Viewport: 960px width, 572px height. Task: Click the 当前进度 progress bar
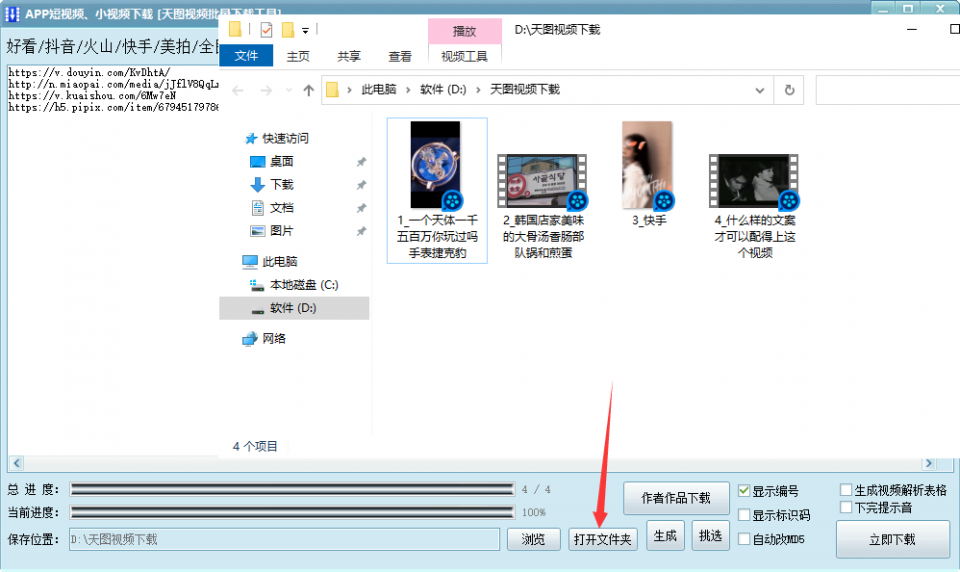(292, 512)
